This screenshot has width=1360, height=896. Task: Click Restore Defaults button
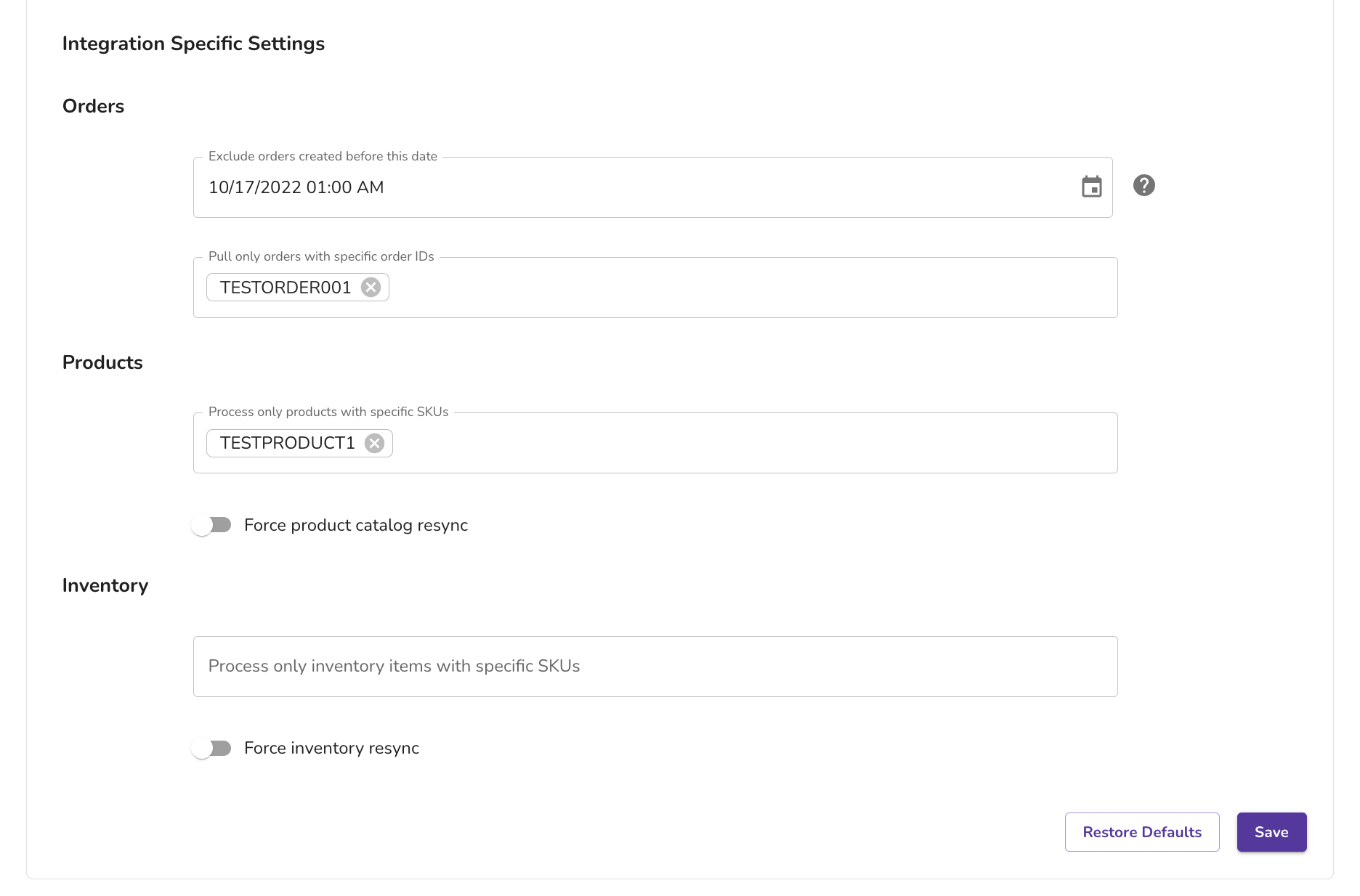[x=1142, y=832]
